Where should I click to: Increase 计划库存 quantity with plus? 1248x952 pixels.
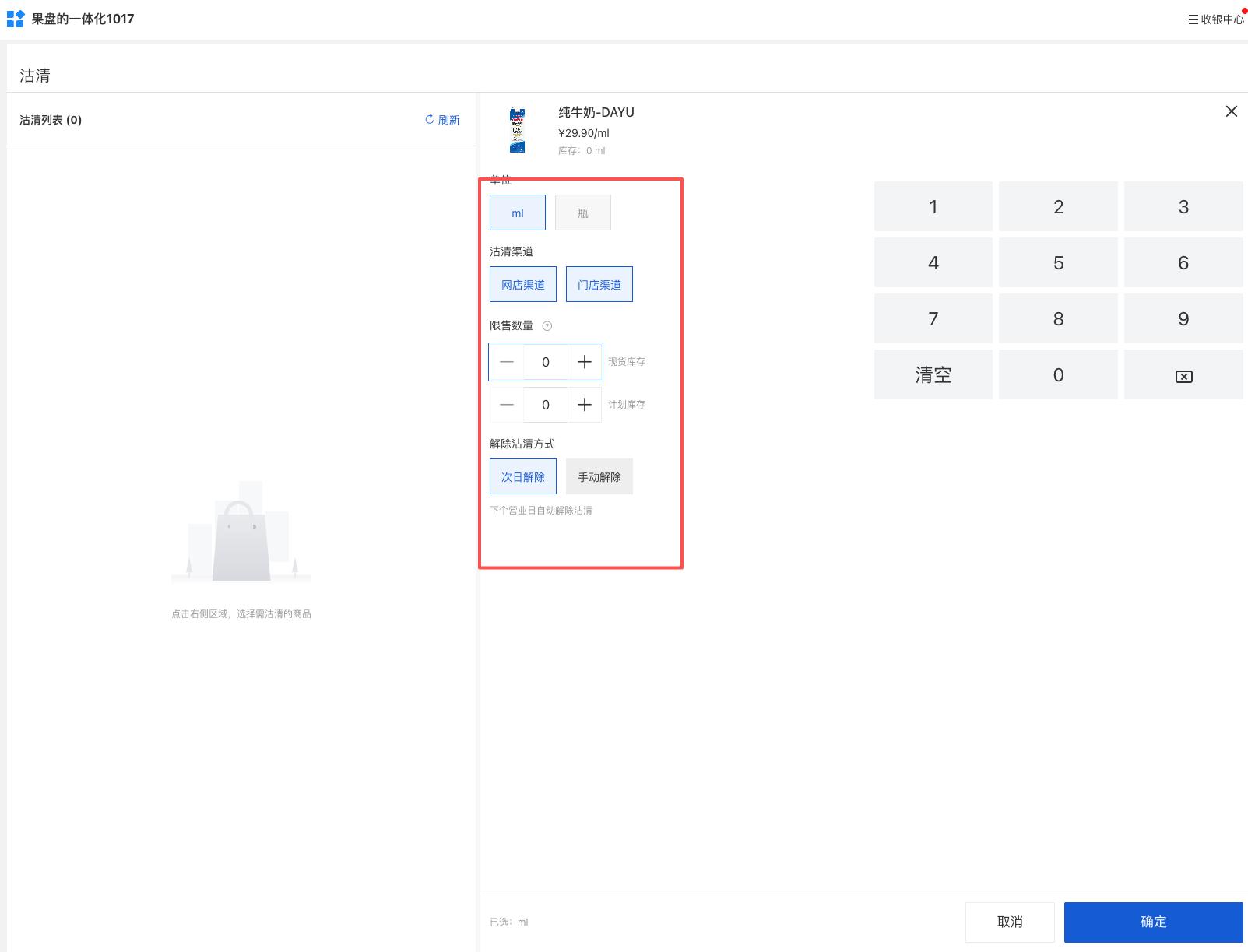click(585, 405)
